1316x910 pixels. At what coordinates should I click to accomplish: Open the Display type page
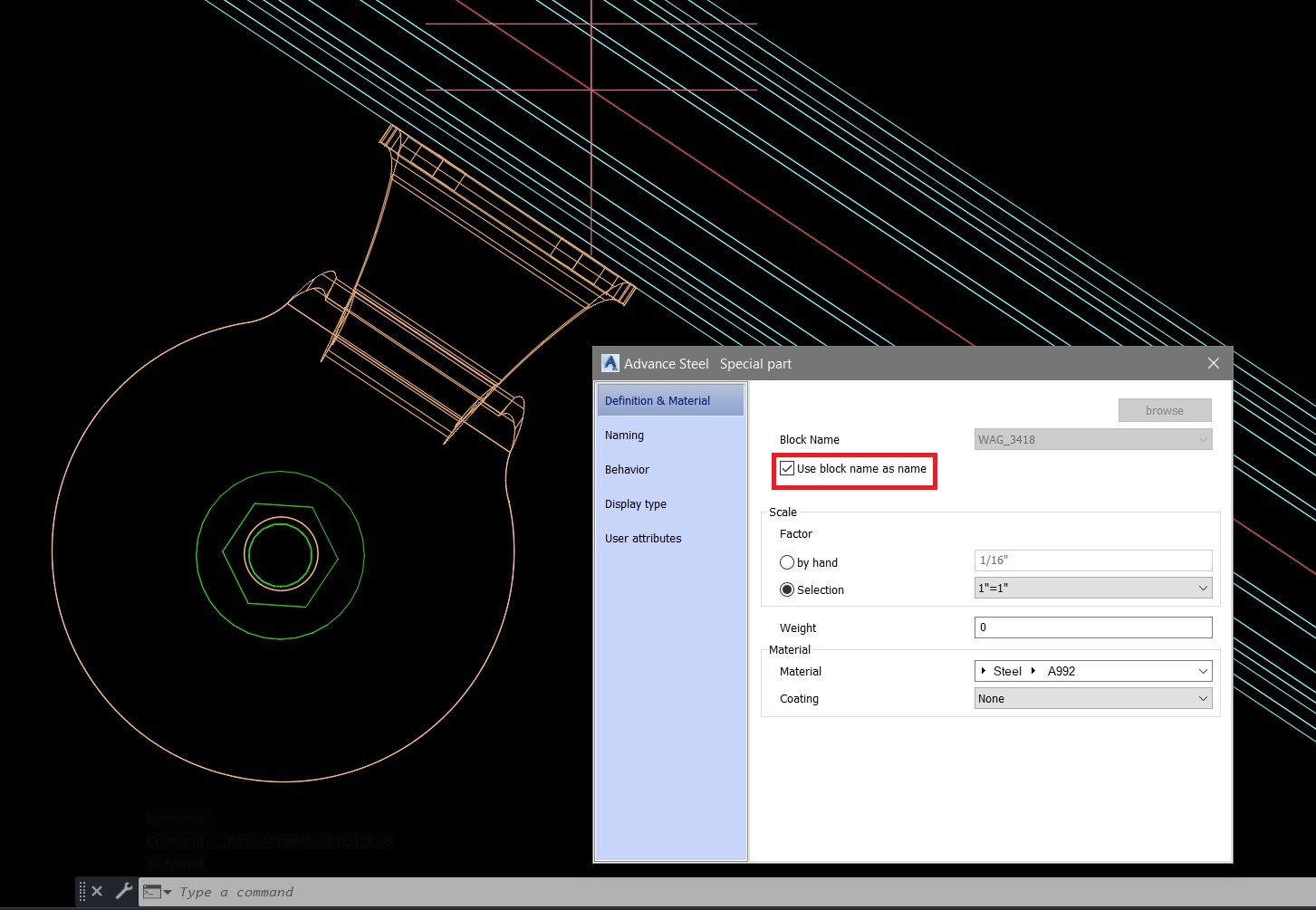635,503
